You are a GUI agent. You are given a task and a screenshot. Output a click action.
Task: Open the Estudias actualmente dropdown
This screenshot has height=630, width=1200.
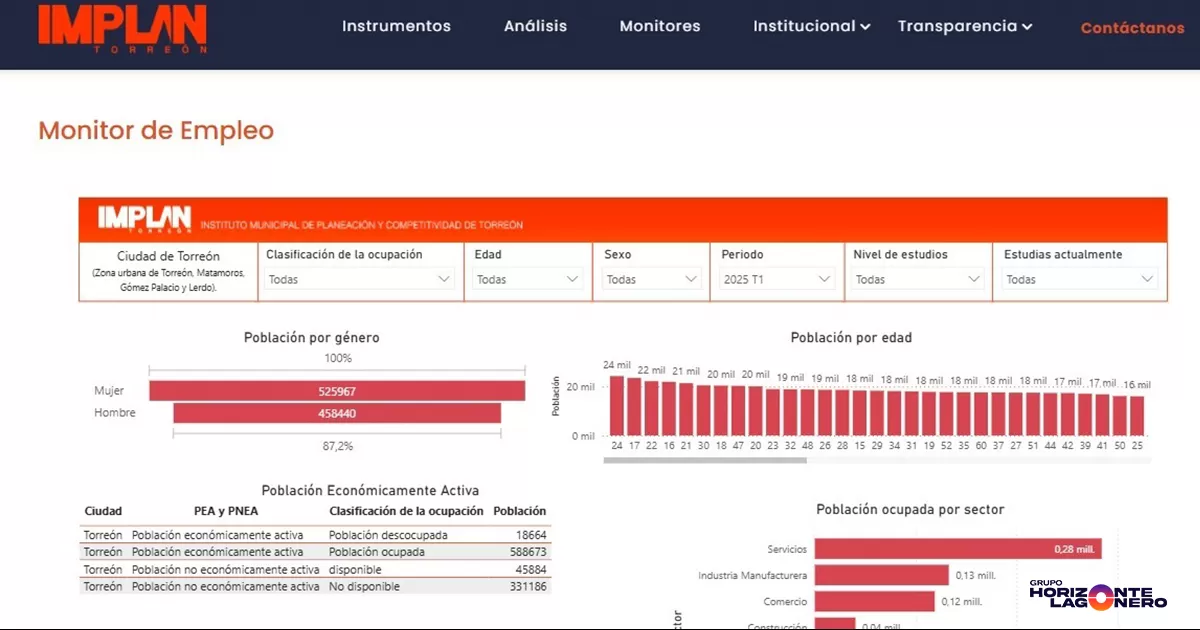coord(1078,279)
